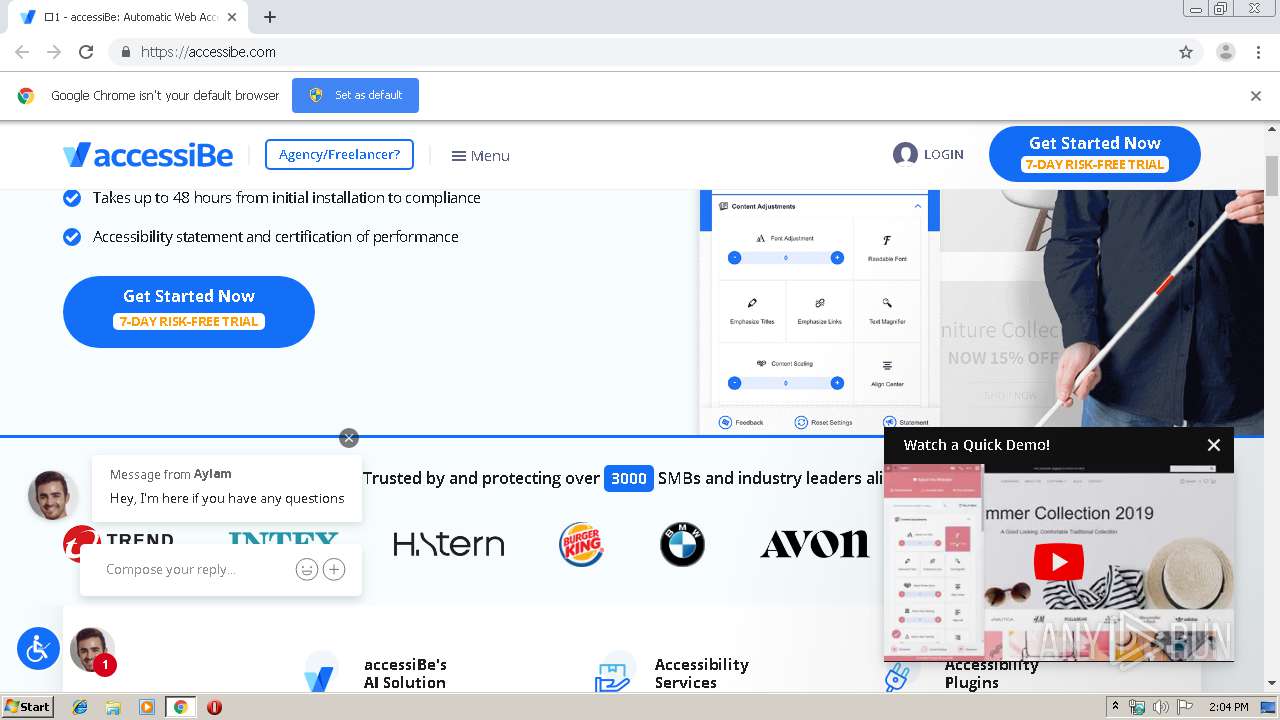The height and width of the screenshot is (720, 1280).
Task: Open chat avatar with notification badge
Action: coord(92,650)
